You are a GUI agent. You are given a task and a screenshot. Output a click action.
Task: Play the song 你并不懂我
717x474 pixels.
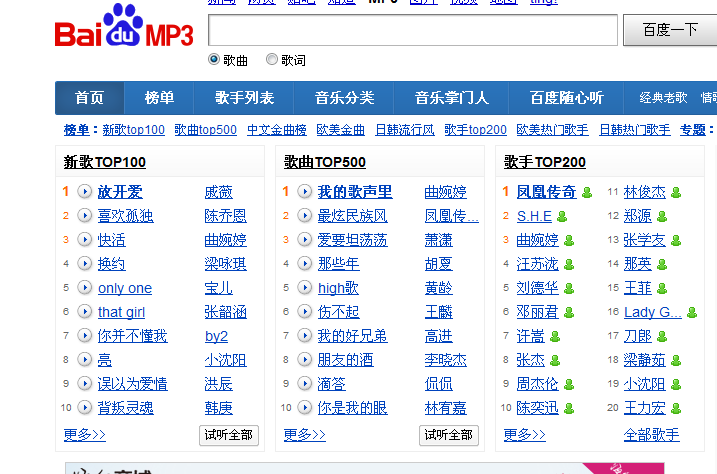click(85, 336)
